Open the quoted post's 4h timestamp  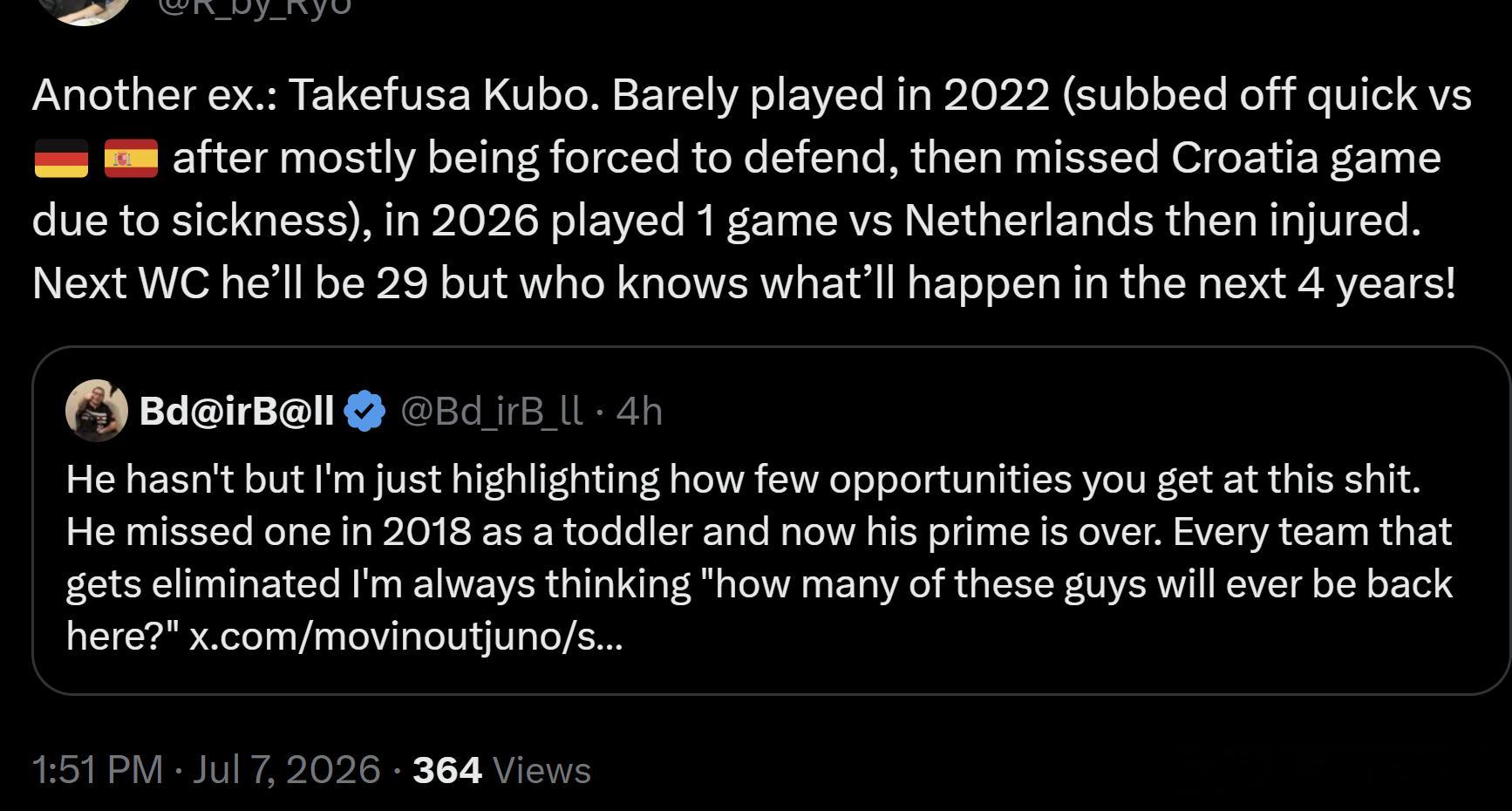(x=639, y=411)
